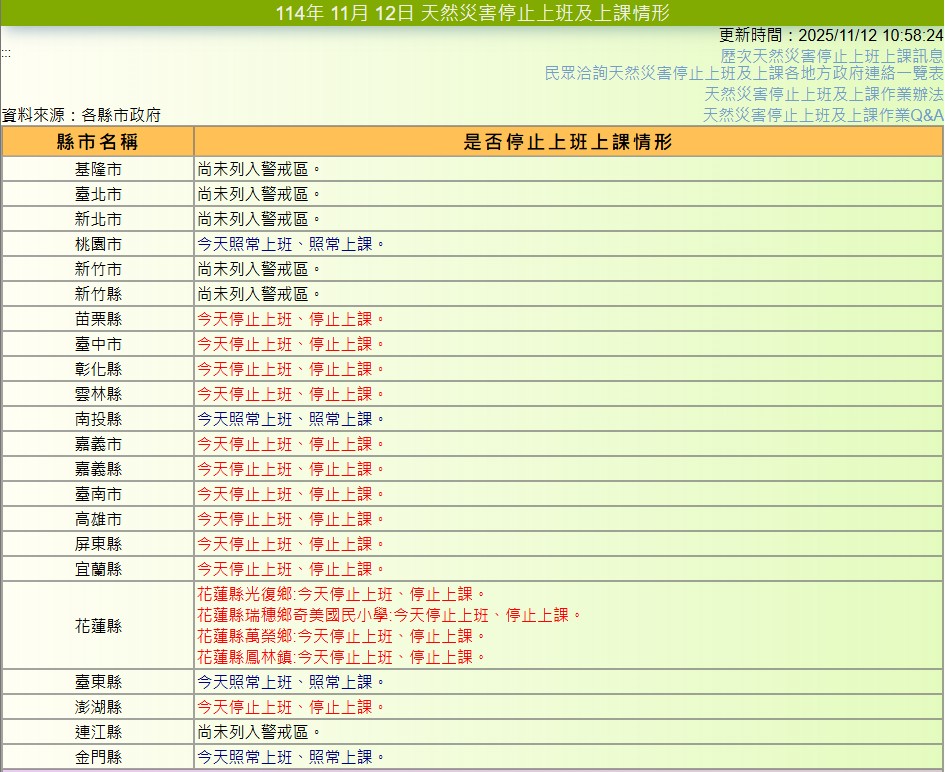Select the 基隆市 county name cell
This screenshot has height=772, width=945.
(98, 169)
